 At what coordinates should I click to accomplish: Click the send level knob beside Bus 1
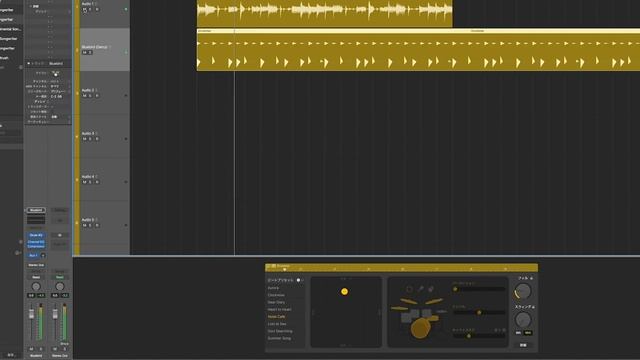tap(43, 256)
